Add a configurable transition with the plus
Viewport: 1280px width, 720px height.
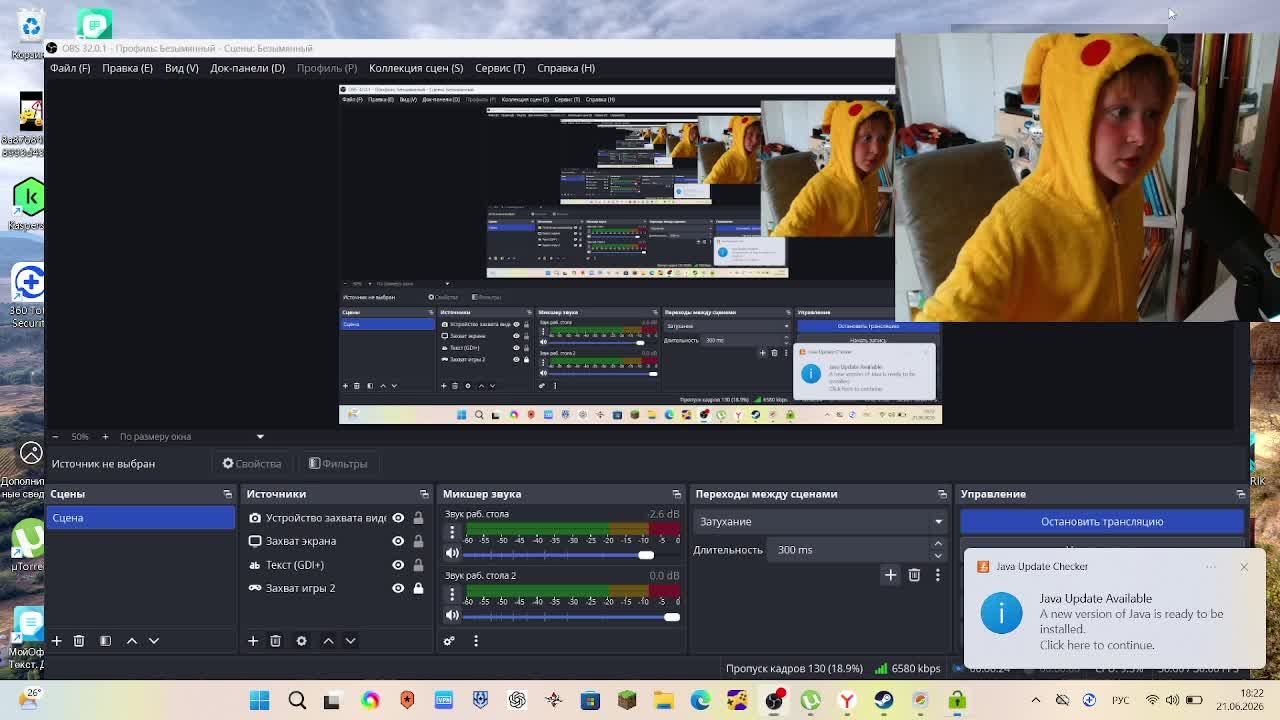890,575
